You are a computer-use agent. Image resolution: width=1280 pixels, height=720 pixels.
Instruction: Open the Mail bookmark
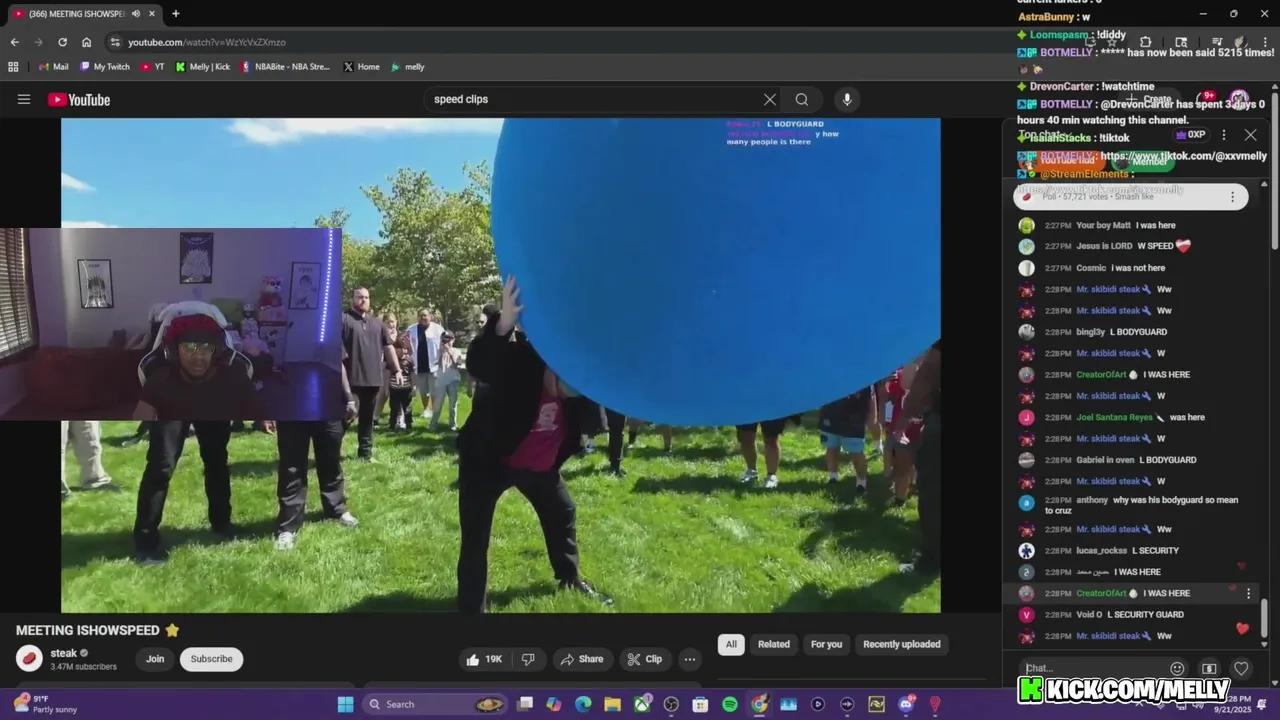54,67
